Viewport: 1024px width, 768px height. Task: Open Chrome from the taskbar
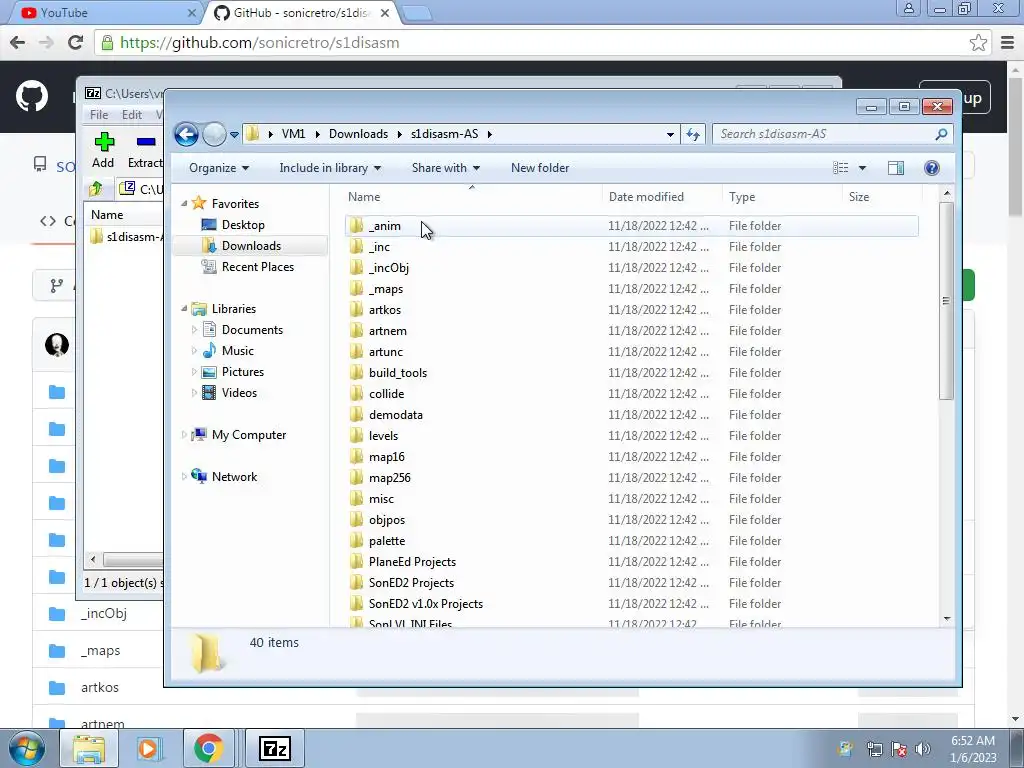pos(208,748)
